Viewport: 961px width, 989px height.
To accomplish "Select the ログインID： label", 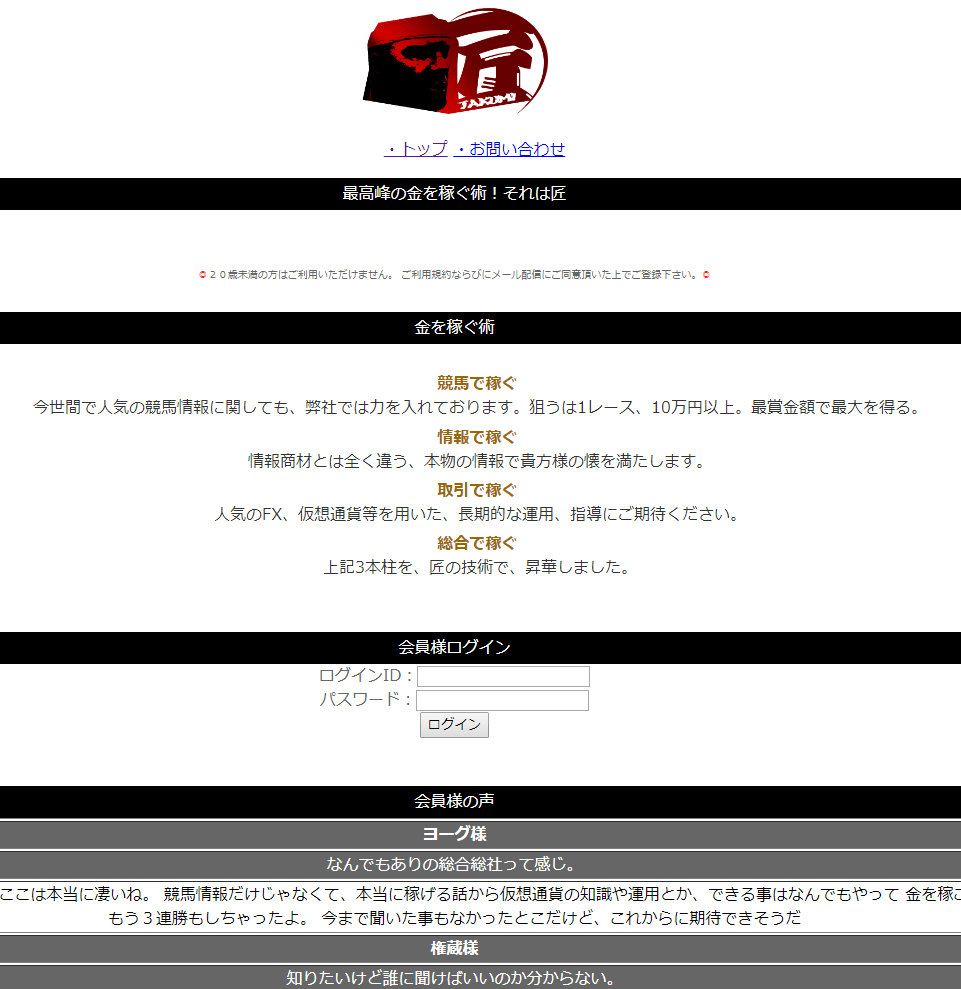I will coord(366,676).
